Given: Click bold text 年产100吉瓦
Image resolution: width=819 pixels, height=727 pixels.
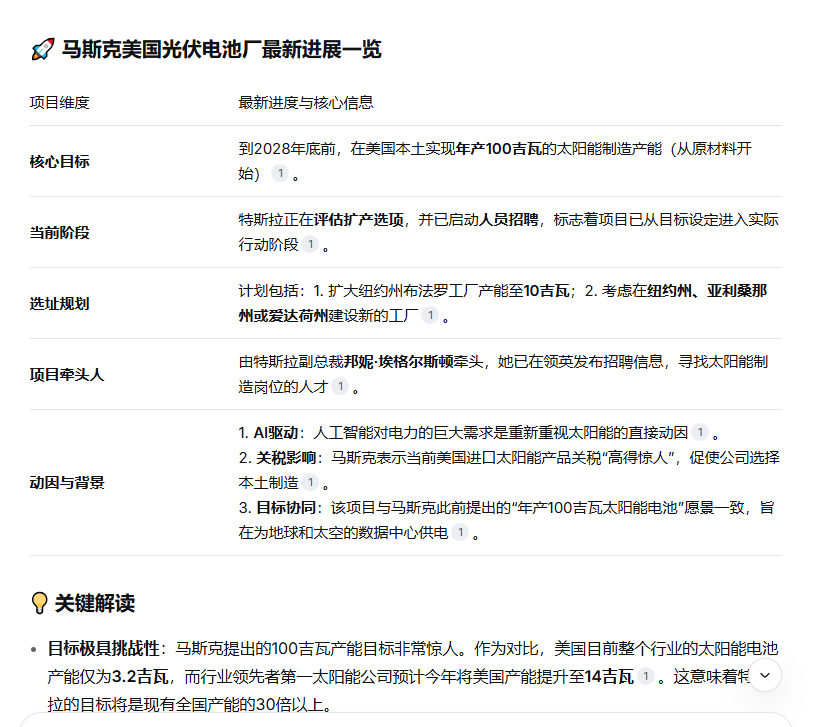Looking at the screenshot, I should [499, 149].
